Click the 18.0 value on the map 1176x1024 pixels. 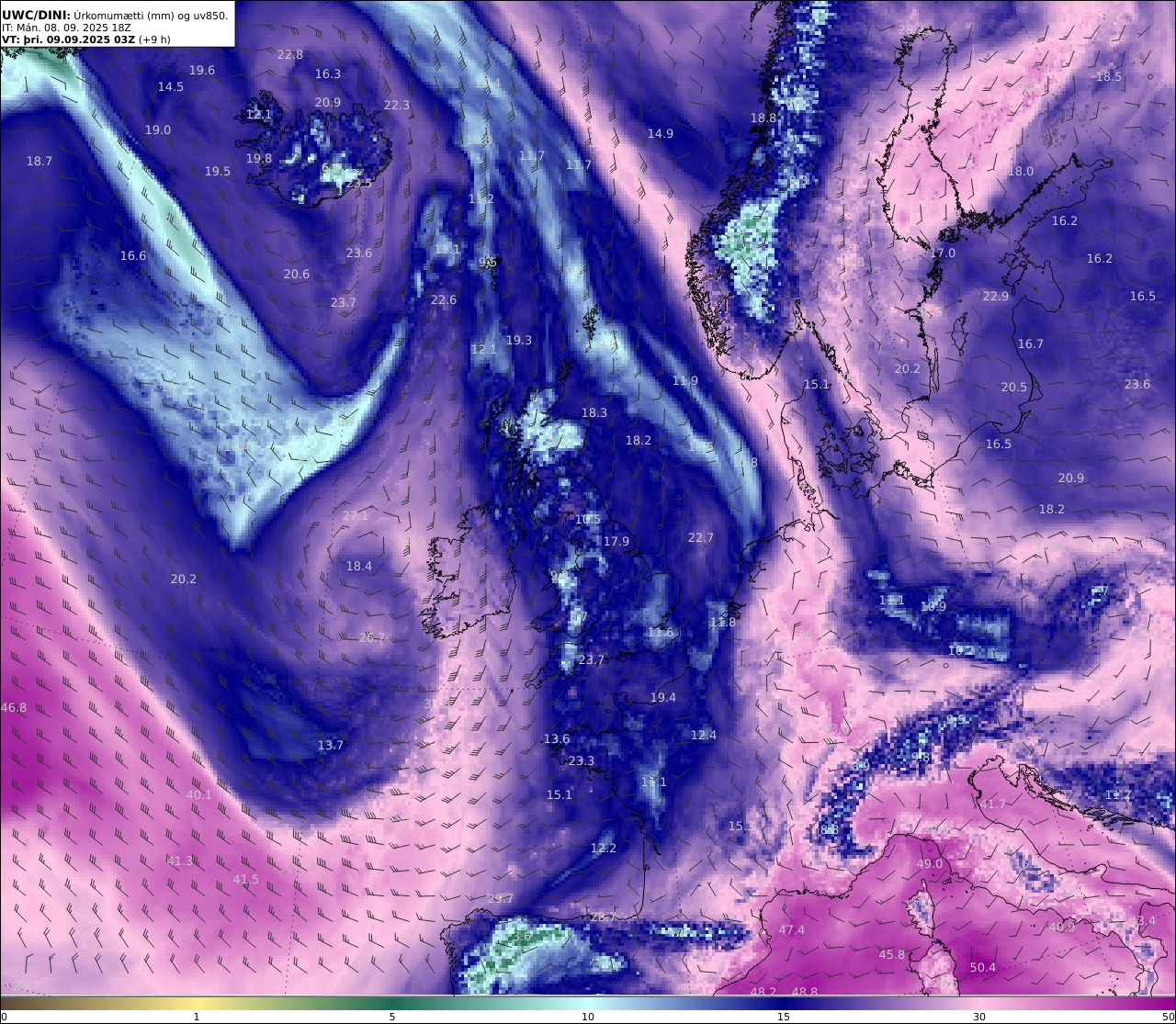click(x=1021, y=171)
